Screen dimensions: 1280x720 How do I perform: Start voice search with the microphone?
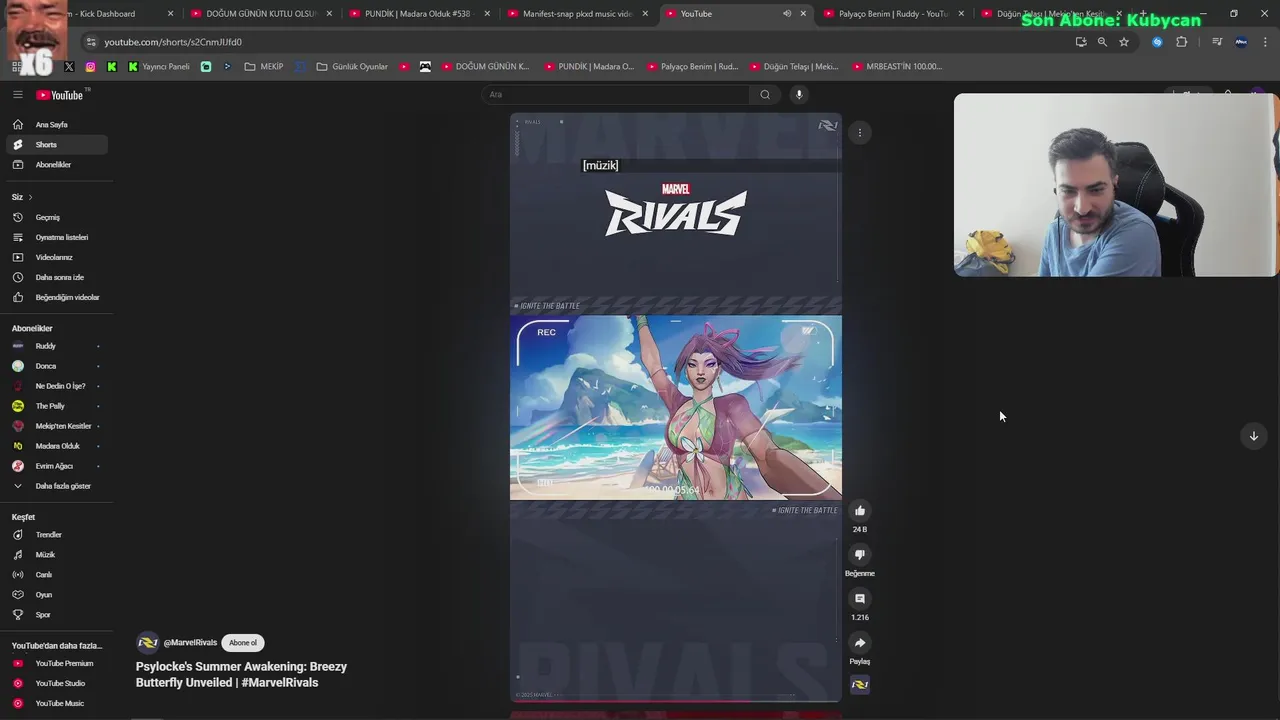(x=799, y=95)
